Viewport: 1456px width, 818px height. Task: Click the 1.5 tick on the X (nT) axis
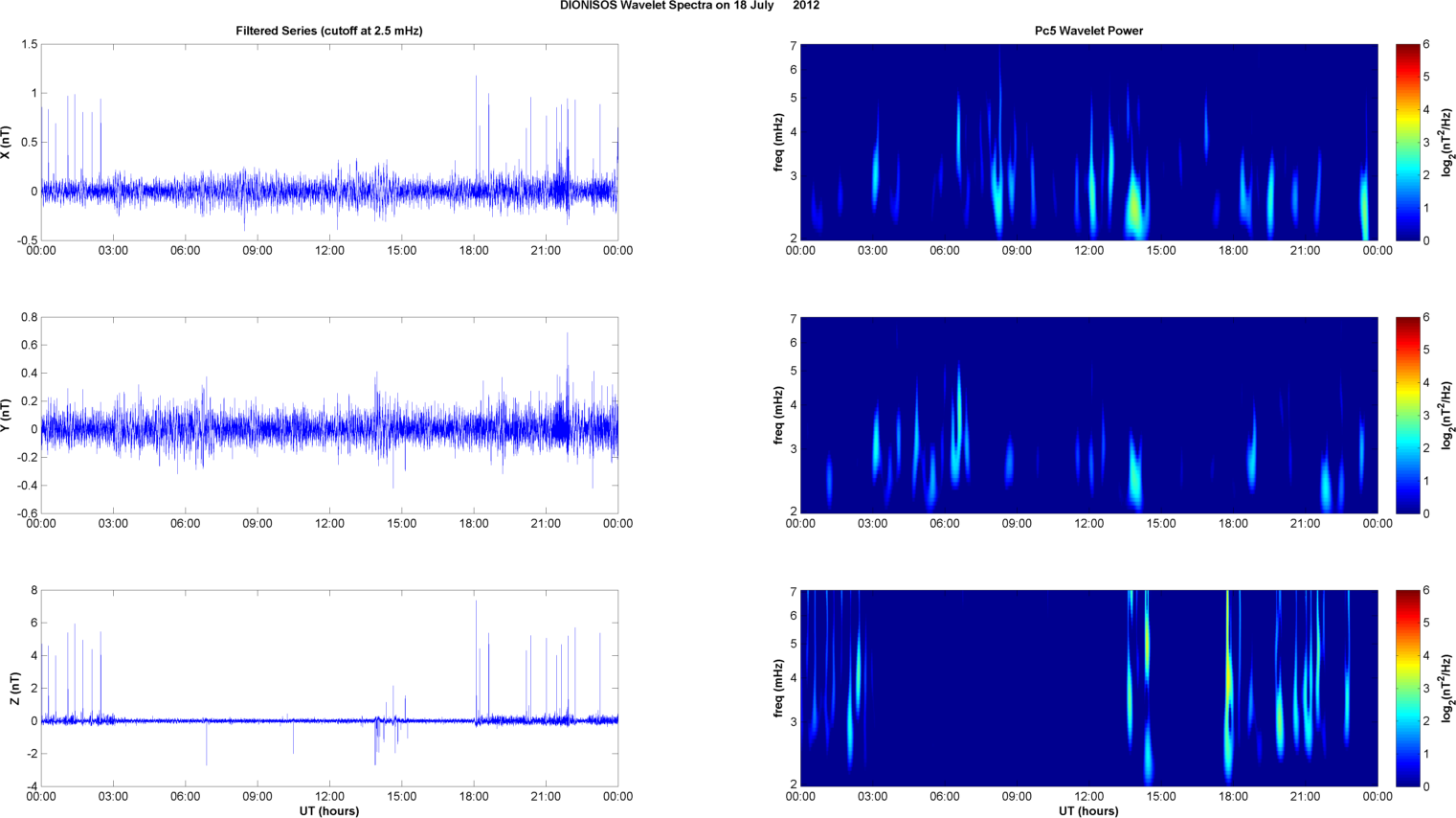point(29,44)
